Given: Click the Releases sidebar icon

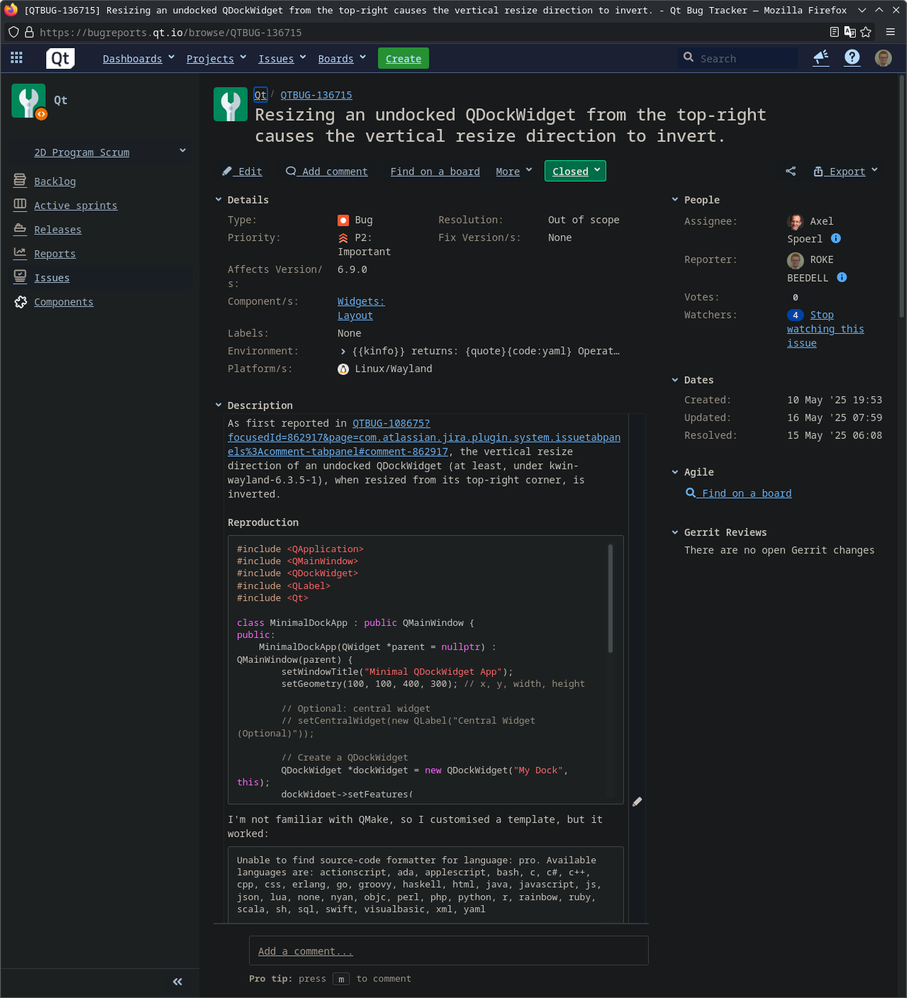Looking at the screenshot, I should click(x=20, y=228).
